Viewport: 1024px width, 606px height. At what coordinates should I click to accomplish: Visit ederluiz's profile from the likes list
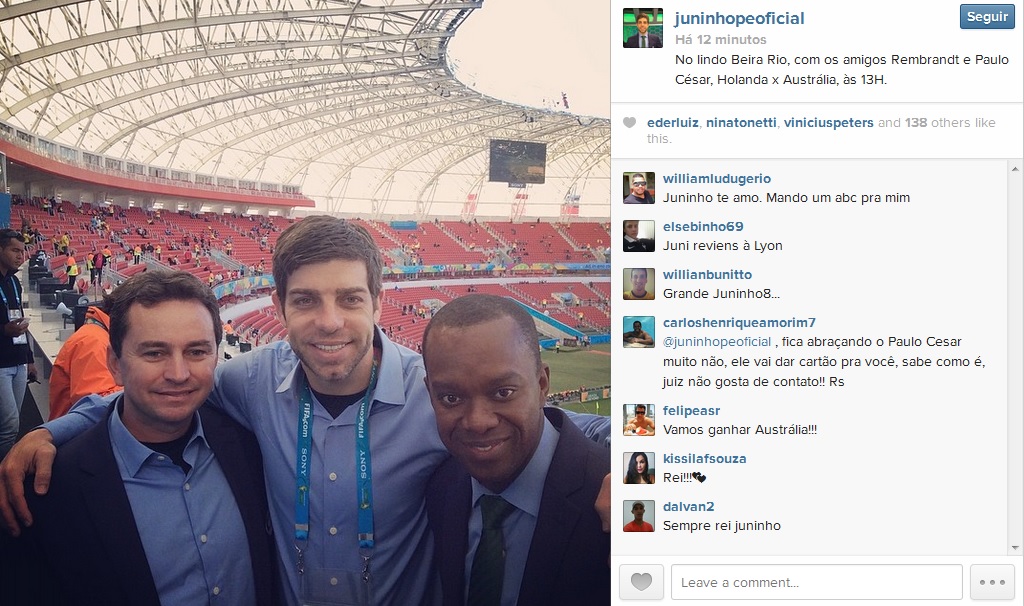click(x=673, y=122)
